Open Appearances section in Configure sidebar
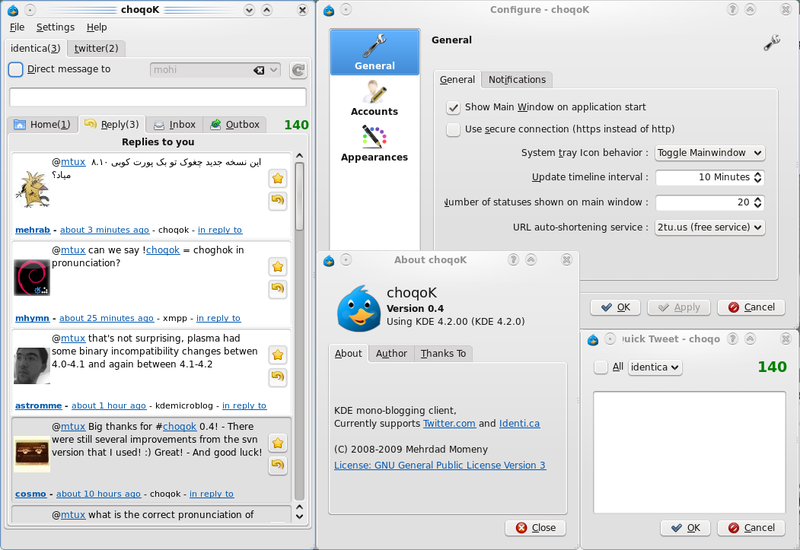The height and width of the screenshot is (550, 800). (374, 143)
